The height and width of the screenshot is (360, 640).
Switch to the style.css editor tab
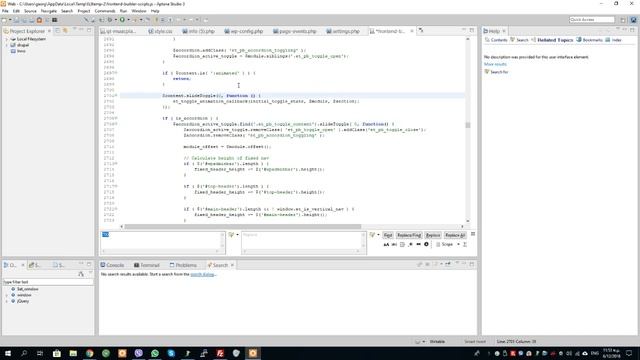[160, 31]
